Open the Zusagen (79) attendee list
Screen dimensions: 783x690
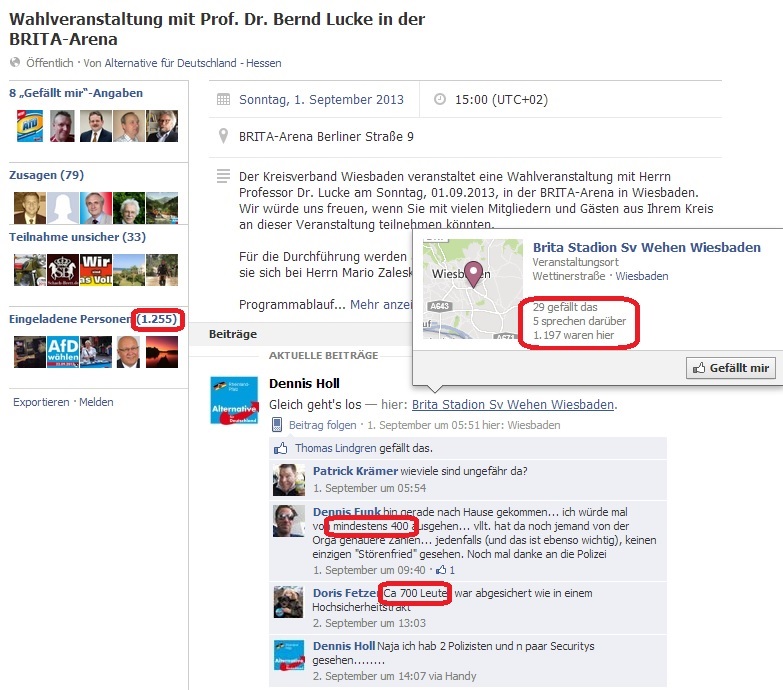[x=46, y=175]
